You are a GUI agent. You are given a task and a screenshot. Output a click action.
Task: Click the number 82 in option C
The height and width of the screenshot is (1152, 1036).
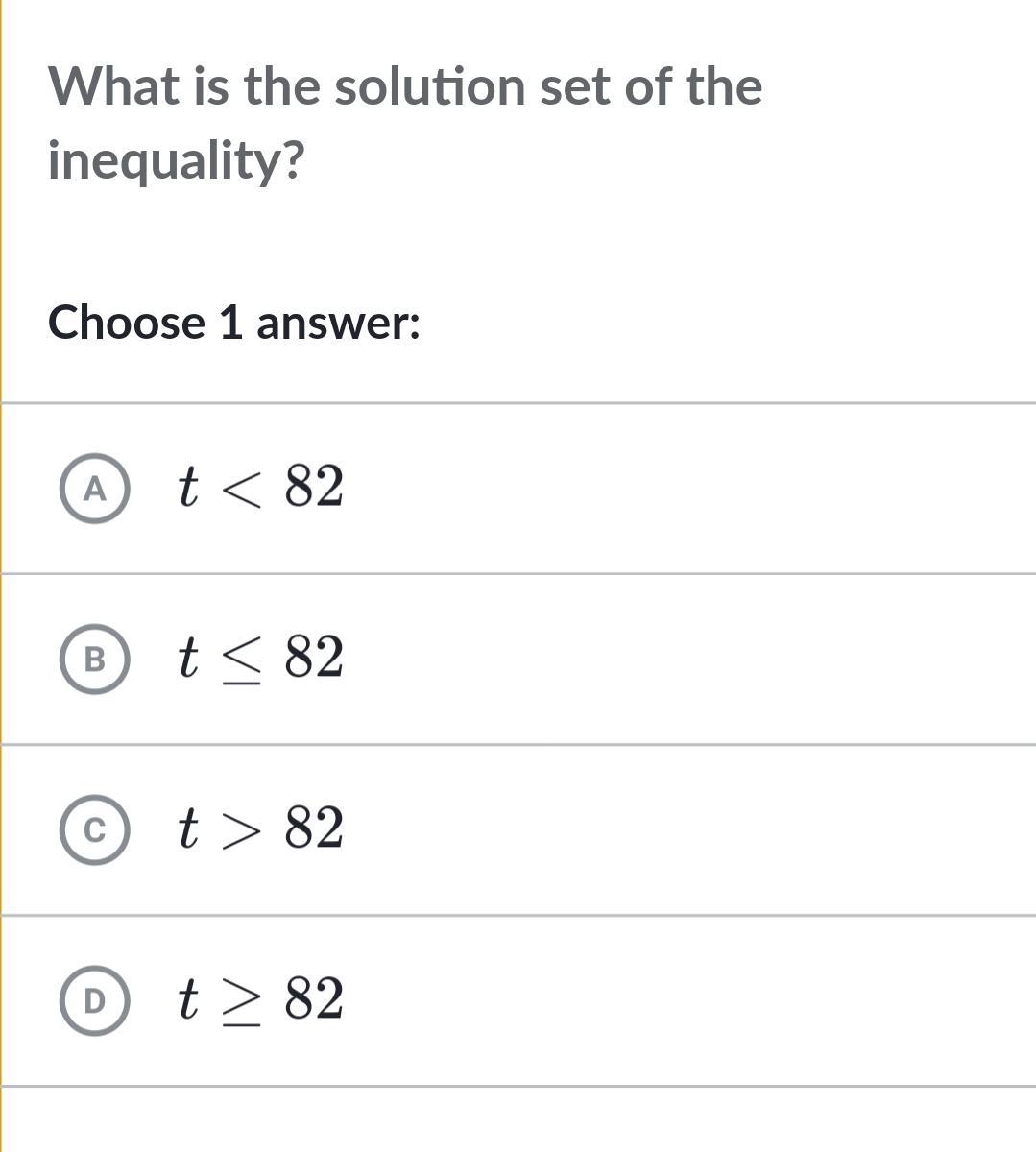(x=314, y=828)
